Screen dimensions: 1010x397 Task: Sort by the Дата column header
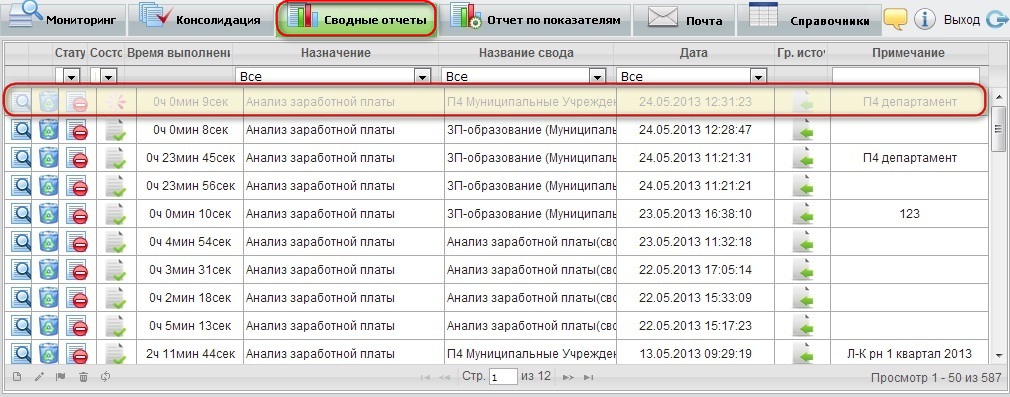coord(693,53)
